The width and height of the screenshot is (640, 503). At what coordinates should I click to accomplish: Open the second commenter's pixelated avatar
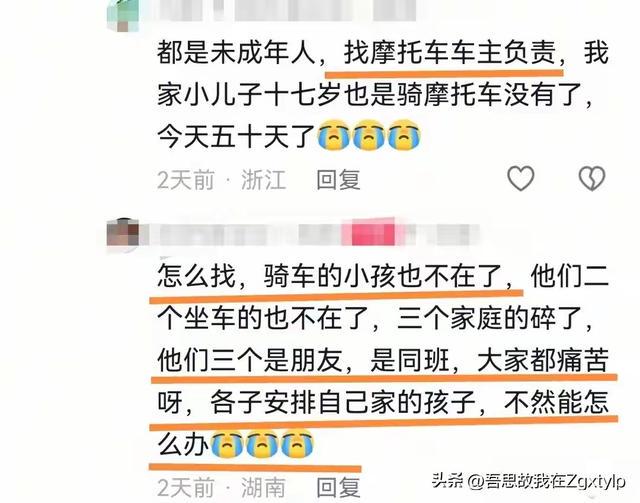[122, 234]
